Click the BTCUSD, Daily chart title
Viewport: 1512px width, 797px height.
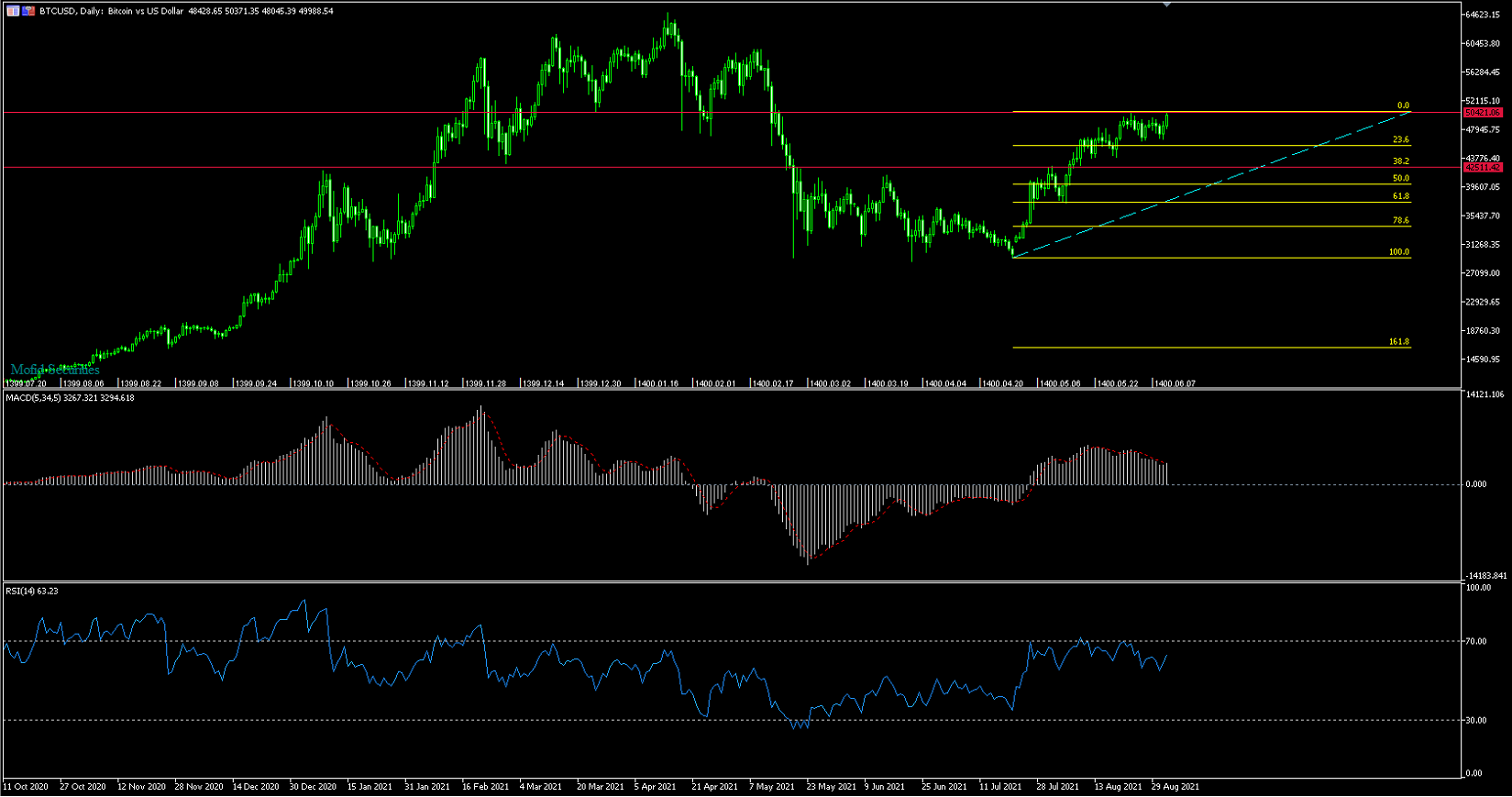[x=187, y=11]
